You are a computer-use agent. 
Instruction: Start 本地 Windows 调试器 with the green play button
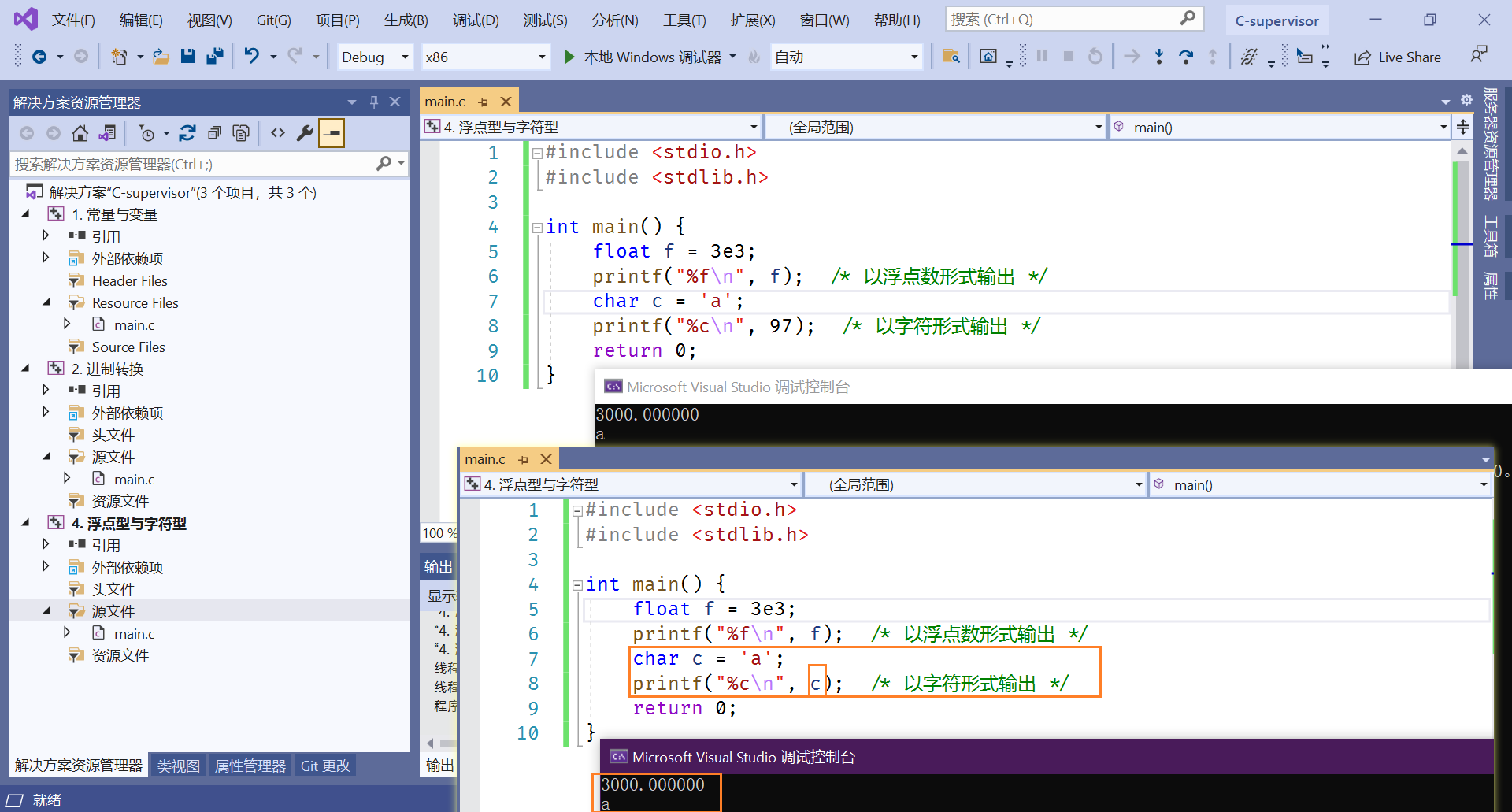coord(569,57)
